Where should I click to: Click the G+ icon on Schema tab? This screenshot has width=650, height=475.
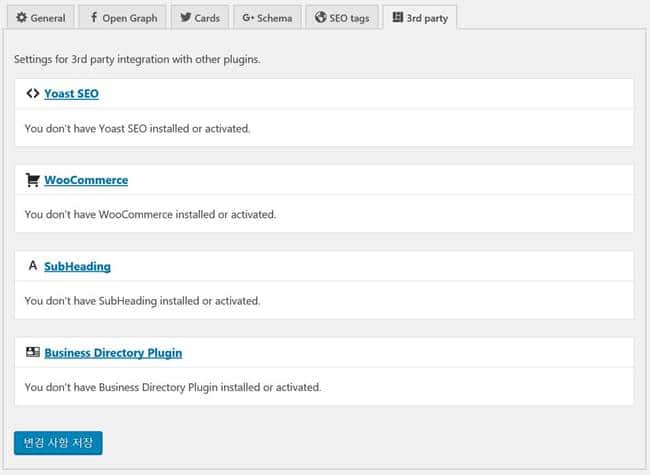(x=249, y=18)
